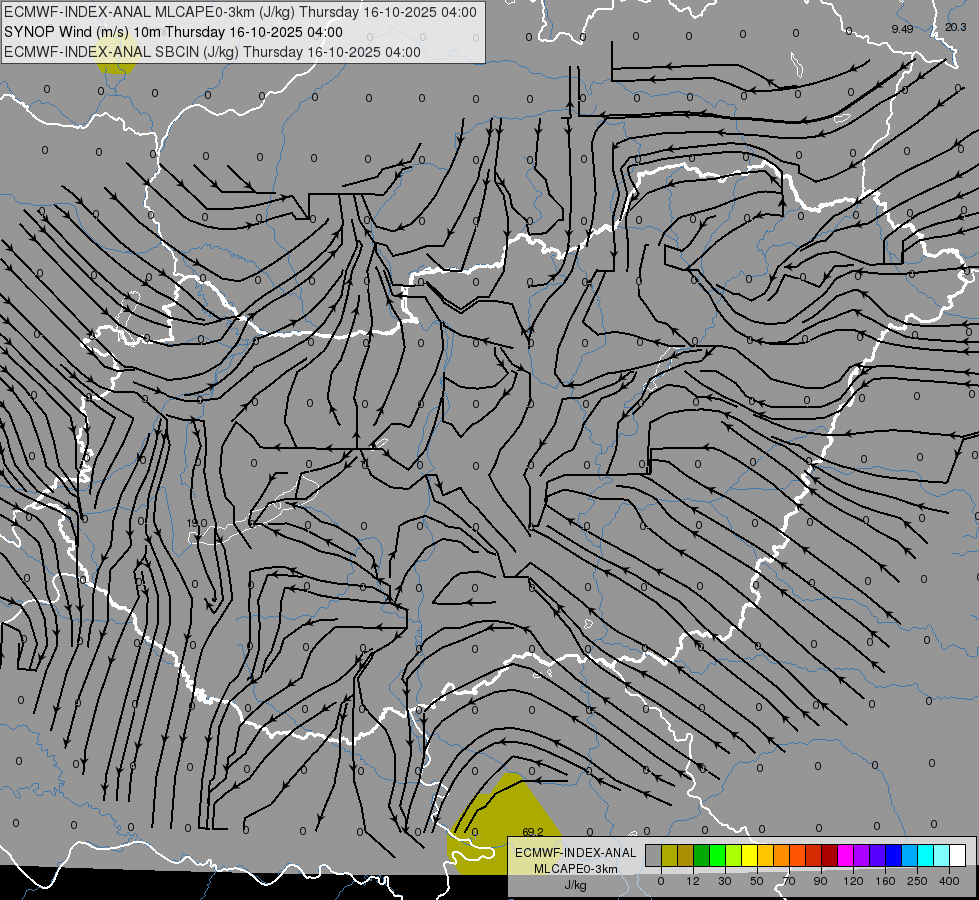The height and width of the screenshot is (900, 979).
Task: Select the pure blue legend swatch
Action: click(x=893, y=855)
